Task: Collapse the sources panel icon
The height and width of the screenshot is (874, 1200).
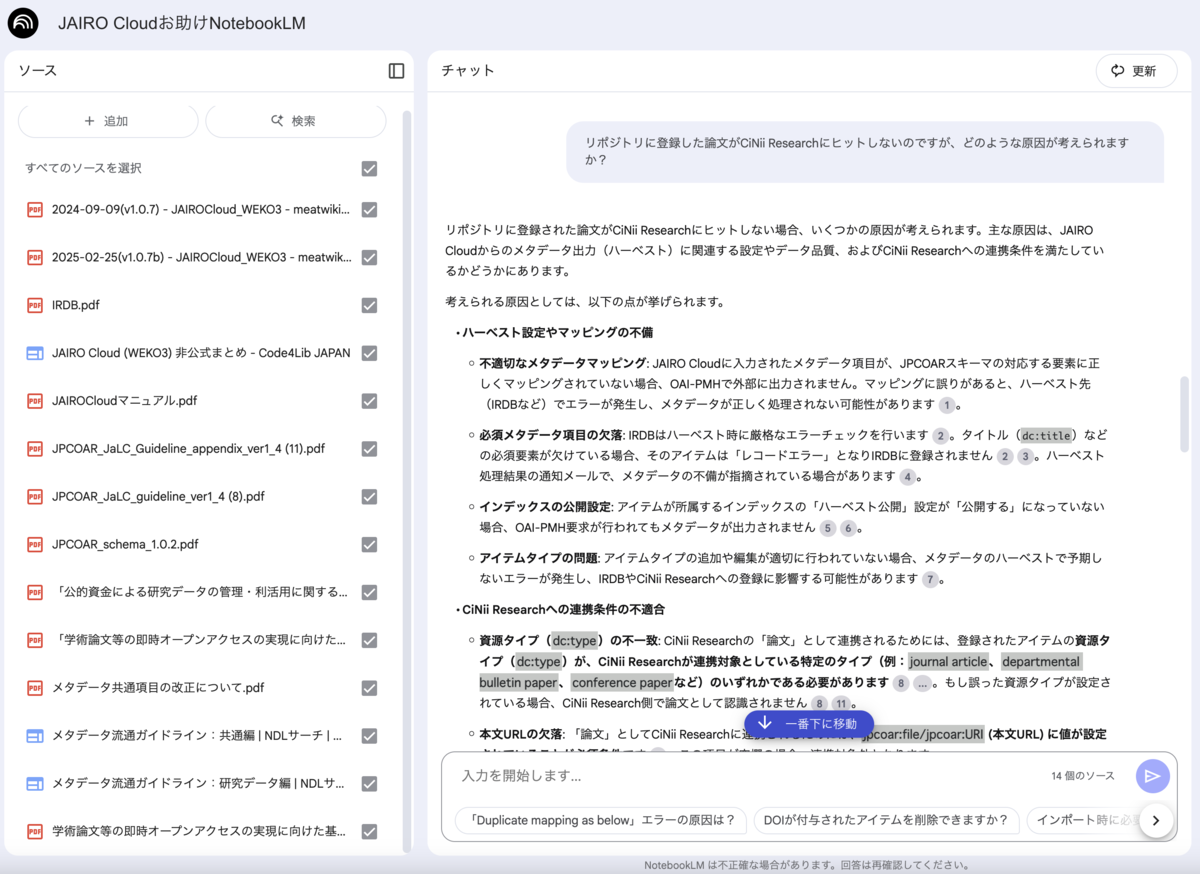Action: point(396,71)
